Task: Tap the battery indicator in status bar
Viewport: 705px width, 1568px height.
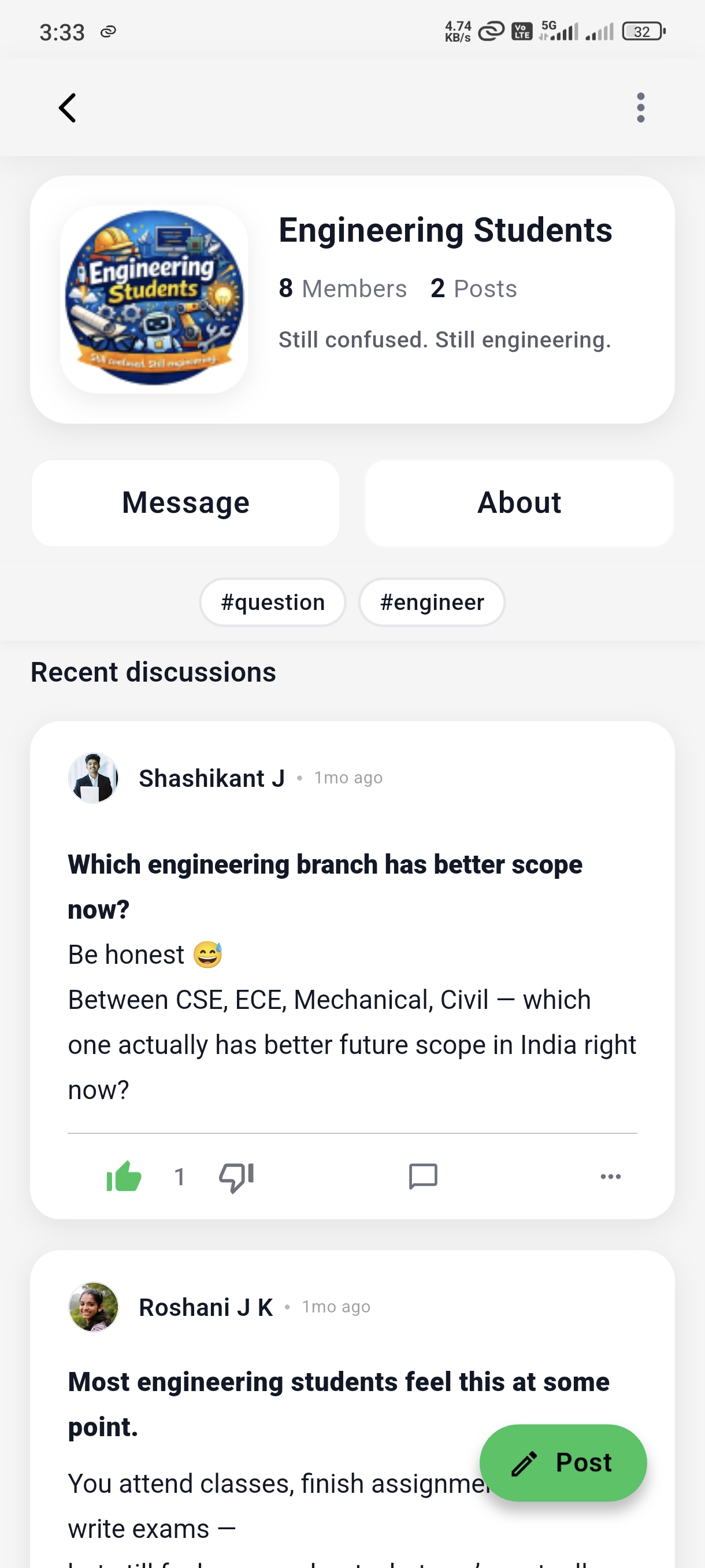Action: click(643, 32)
